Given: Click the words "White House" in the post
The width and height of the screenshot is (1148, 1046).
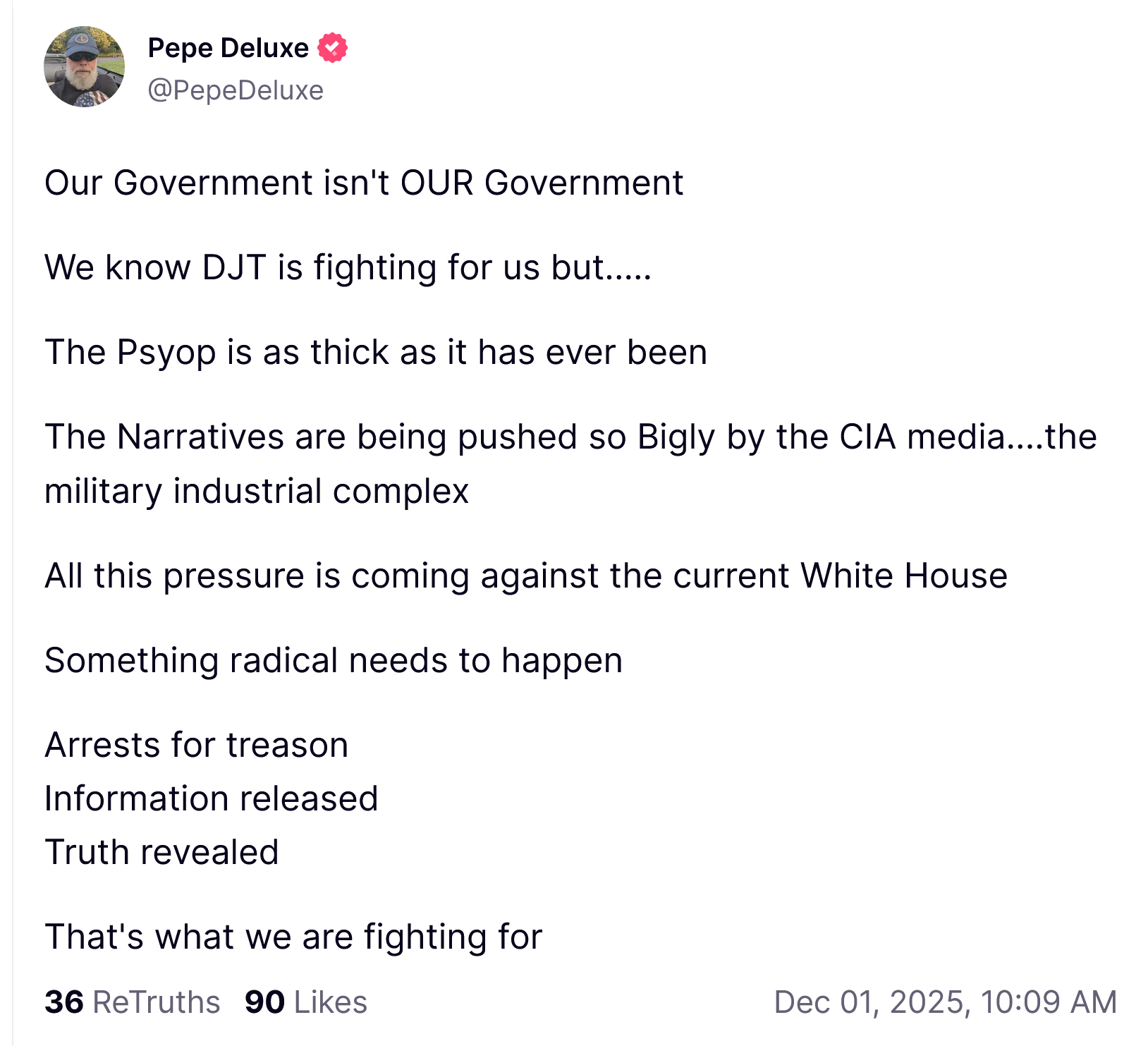Looking at the screenshot, I should [x=904, y=576].
